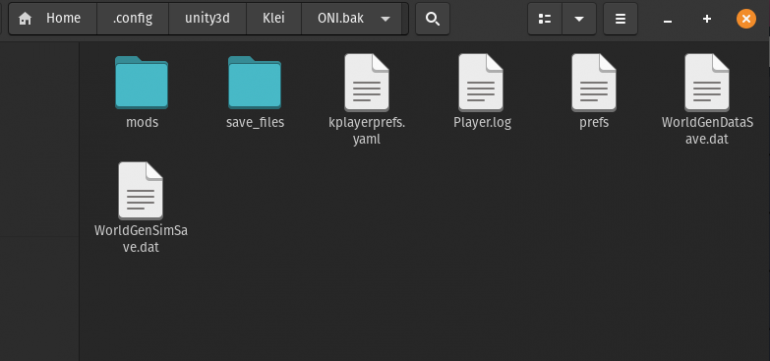Go to Home in the path bar
The height and width of the screenshot is (361, 770).
coord(53,19)
